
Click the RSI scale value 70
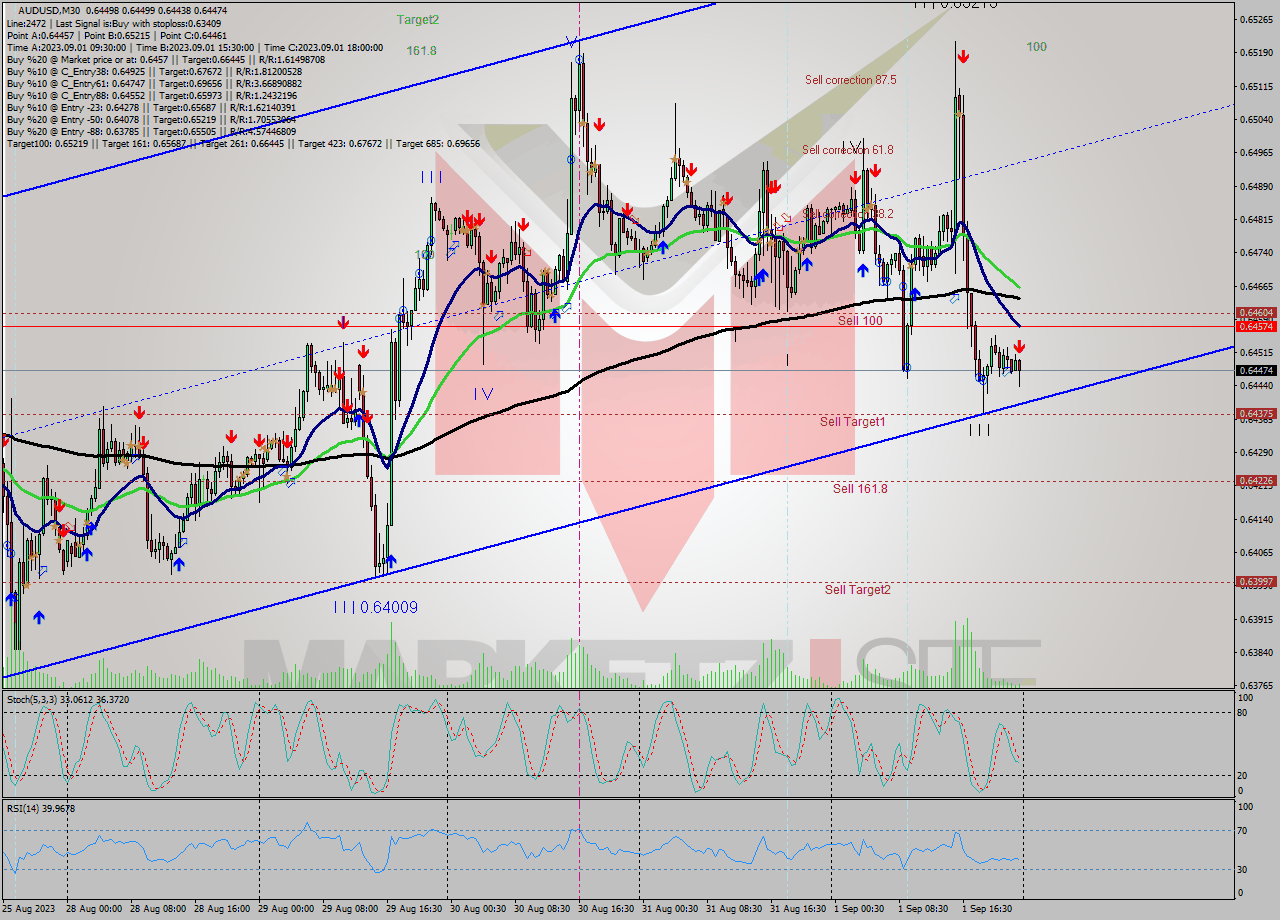pos(1243,830)
